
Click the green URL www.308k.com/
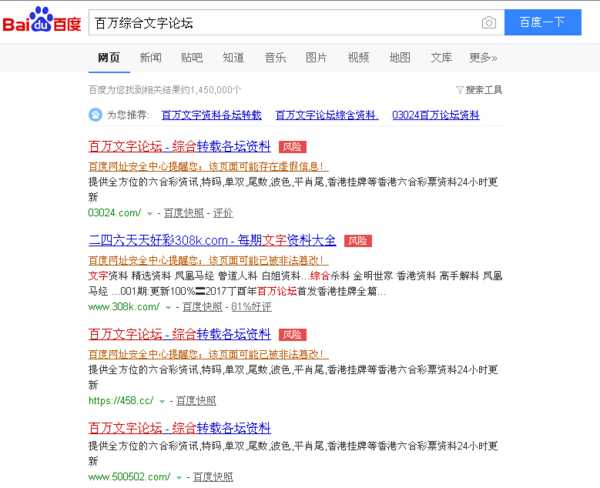tap(124, 307)
